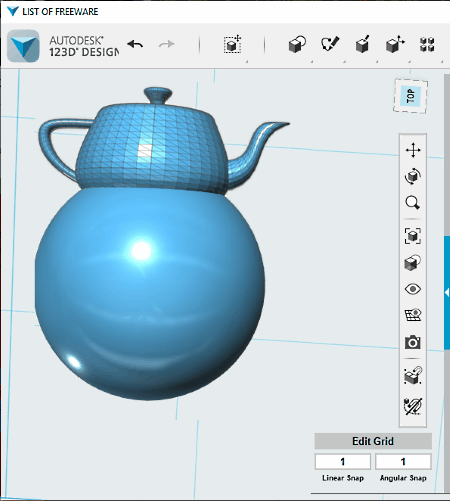Screen dimensions: 450x501
Task: Toggle snap magnet icon
Action: click(x=413, y=375)
